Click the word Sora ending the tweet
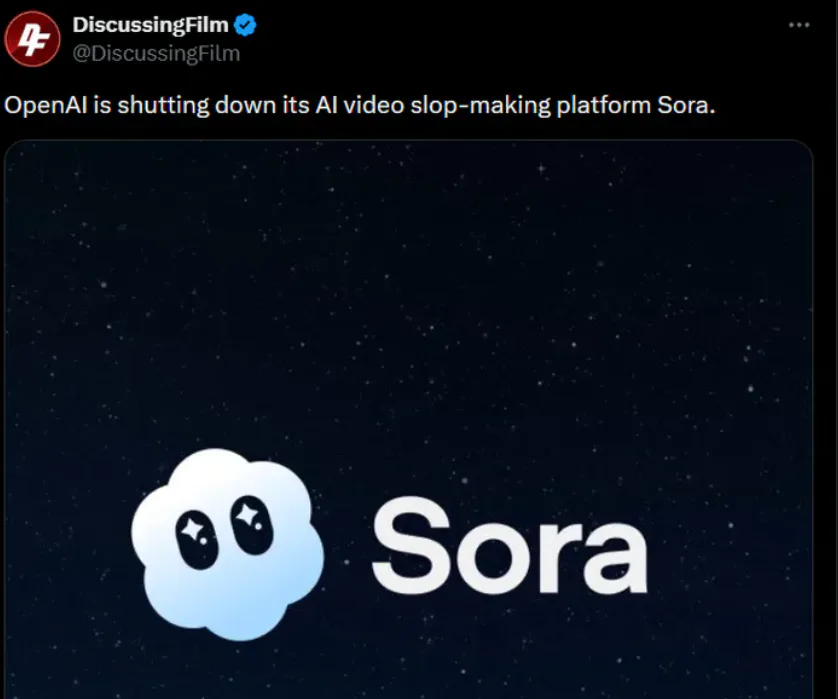838x699 pixels. point(686,105)
